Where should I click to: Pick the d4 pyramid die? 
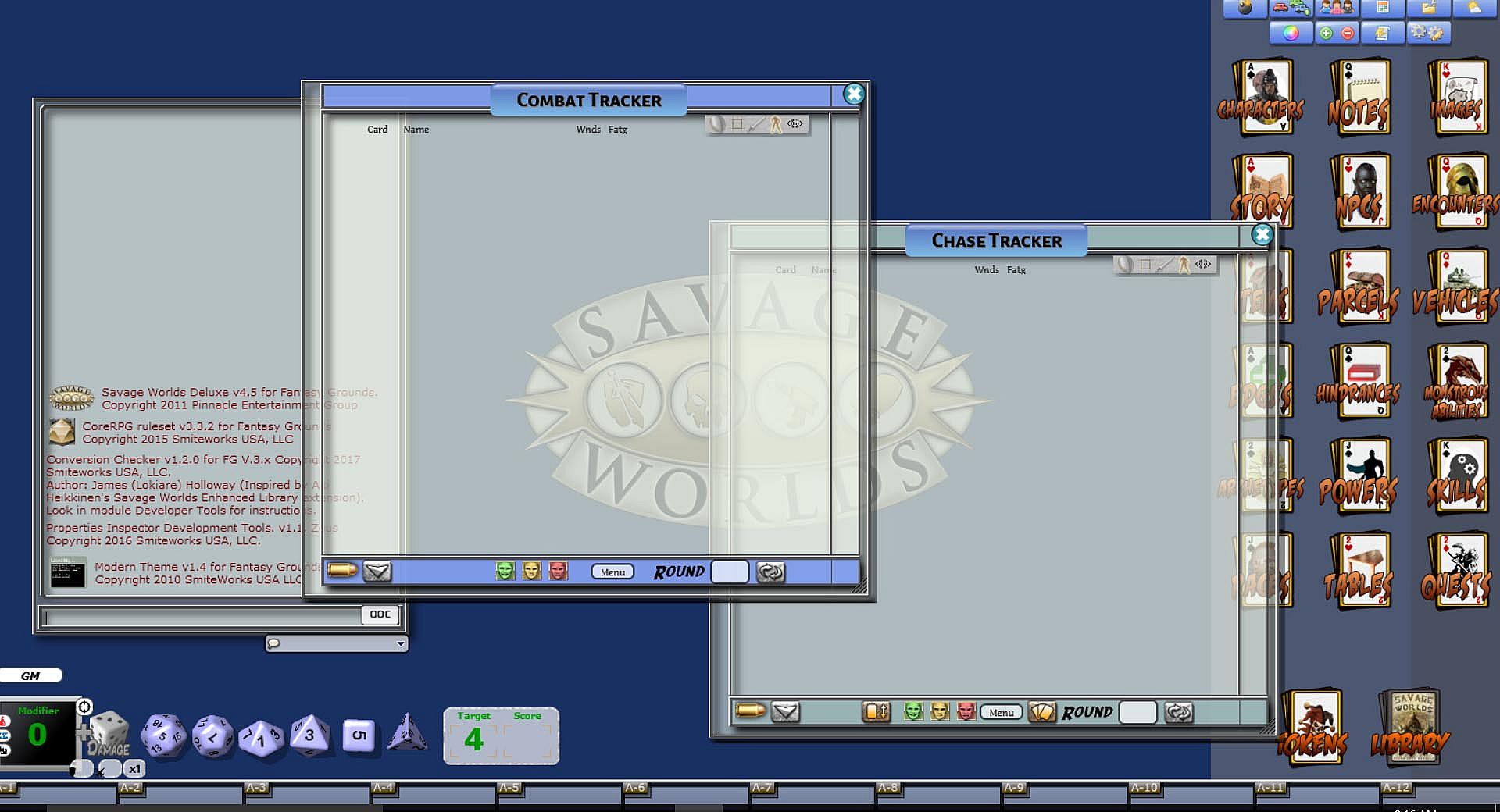[x=407, y=732]
